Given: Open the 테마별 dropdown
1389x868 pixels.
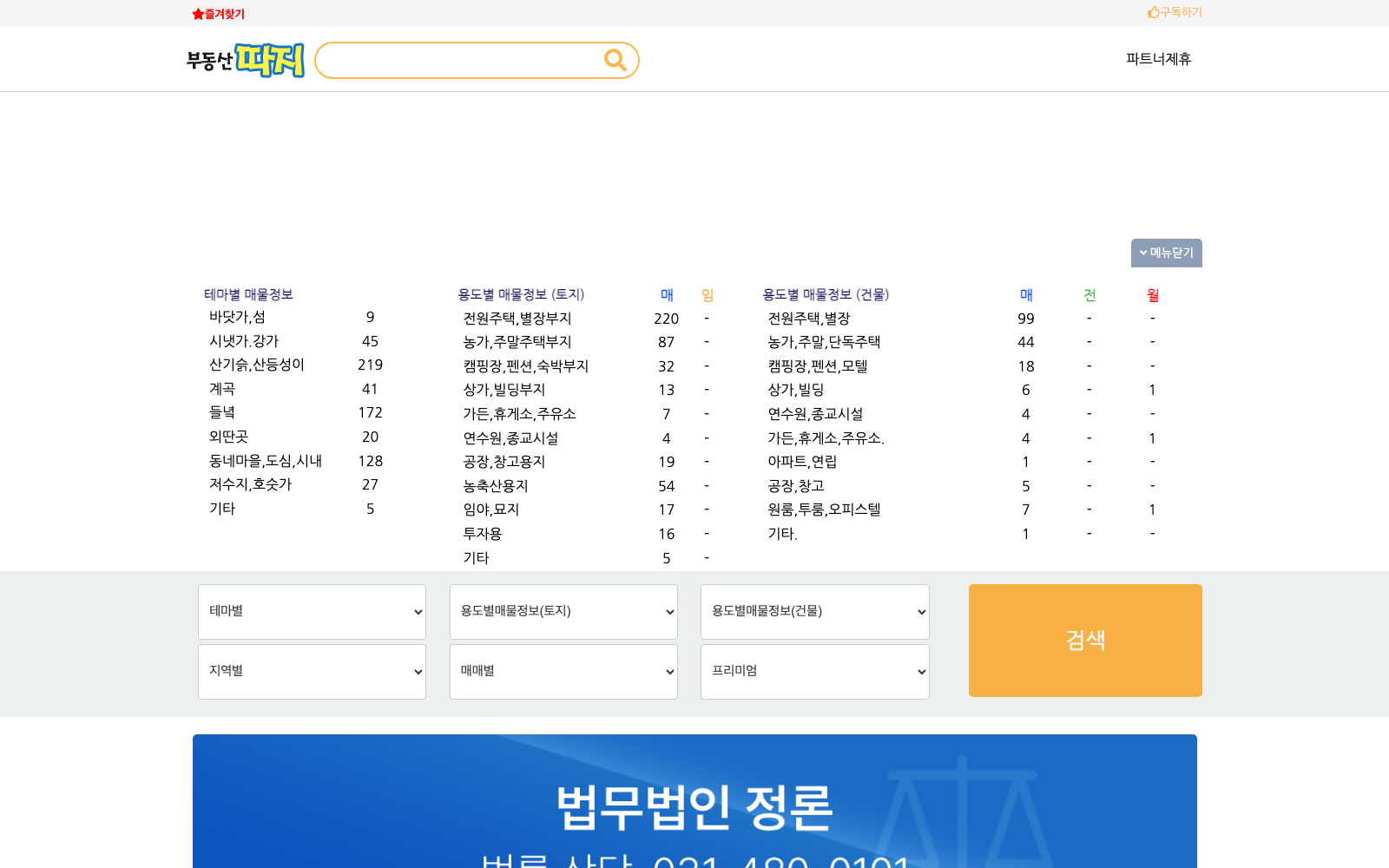Looking at the screenshot, I should [312, 612].
